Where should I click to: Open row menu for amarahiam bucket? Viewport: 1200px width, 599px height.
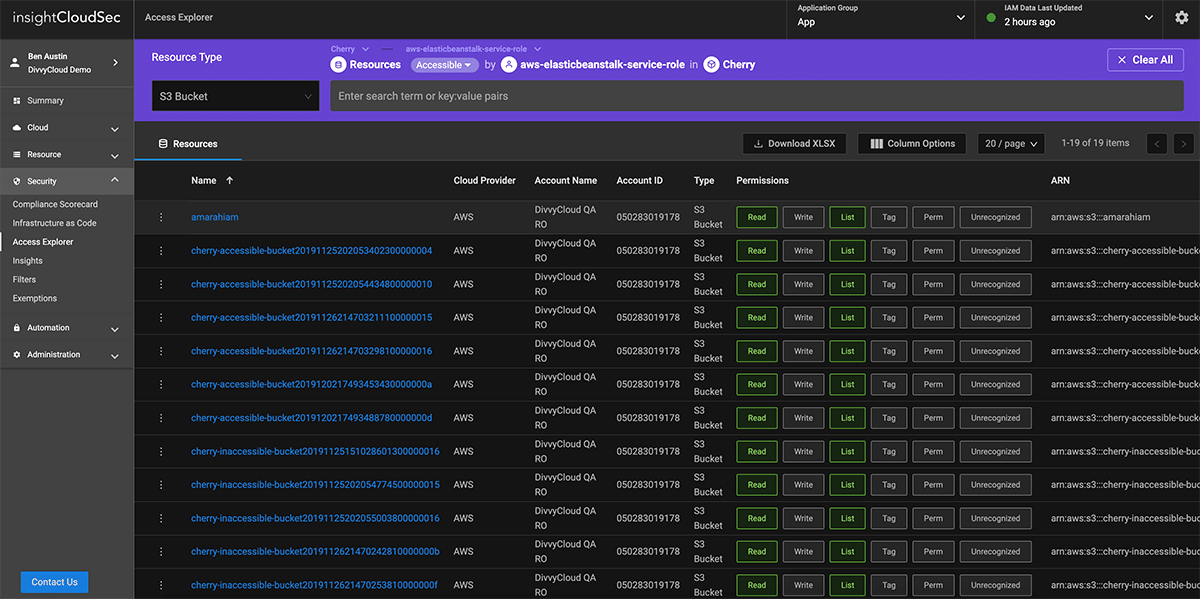pyautogui.click(x=161, y=217)
